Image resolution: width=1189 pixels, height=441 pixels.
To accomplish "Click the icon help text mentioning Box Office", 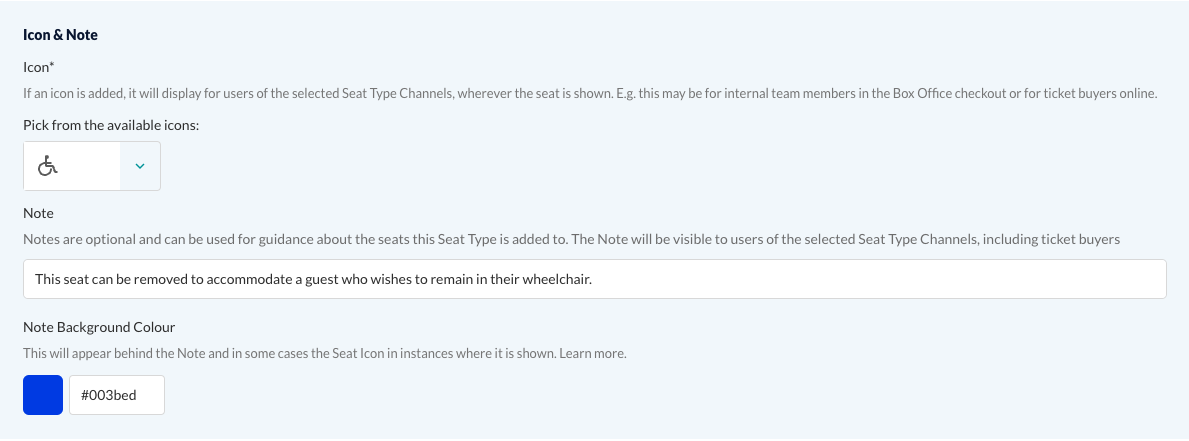I will click(591, 94).
